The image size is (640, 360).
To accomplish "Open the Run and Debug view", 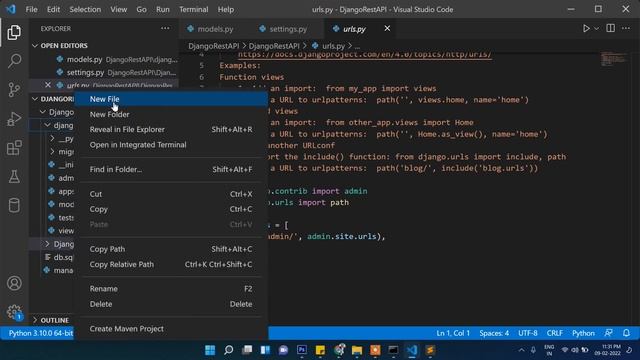I will (x=14, y=119).
